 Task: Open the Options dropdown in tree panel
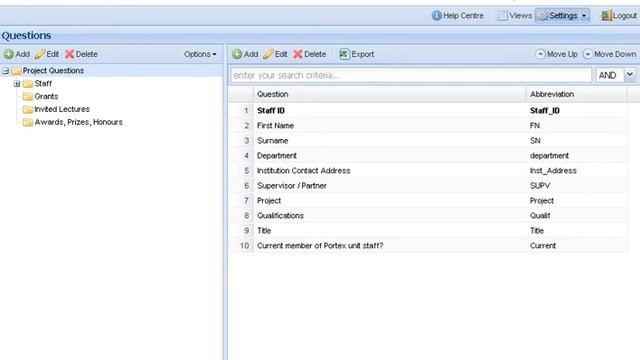[x=200, y=54]
